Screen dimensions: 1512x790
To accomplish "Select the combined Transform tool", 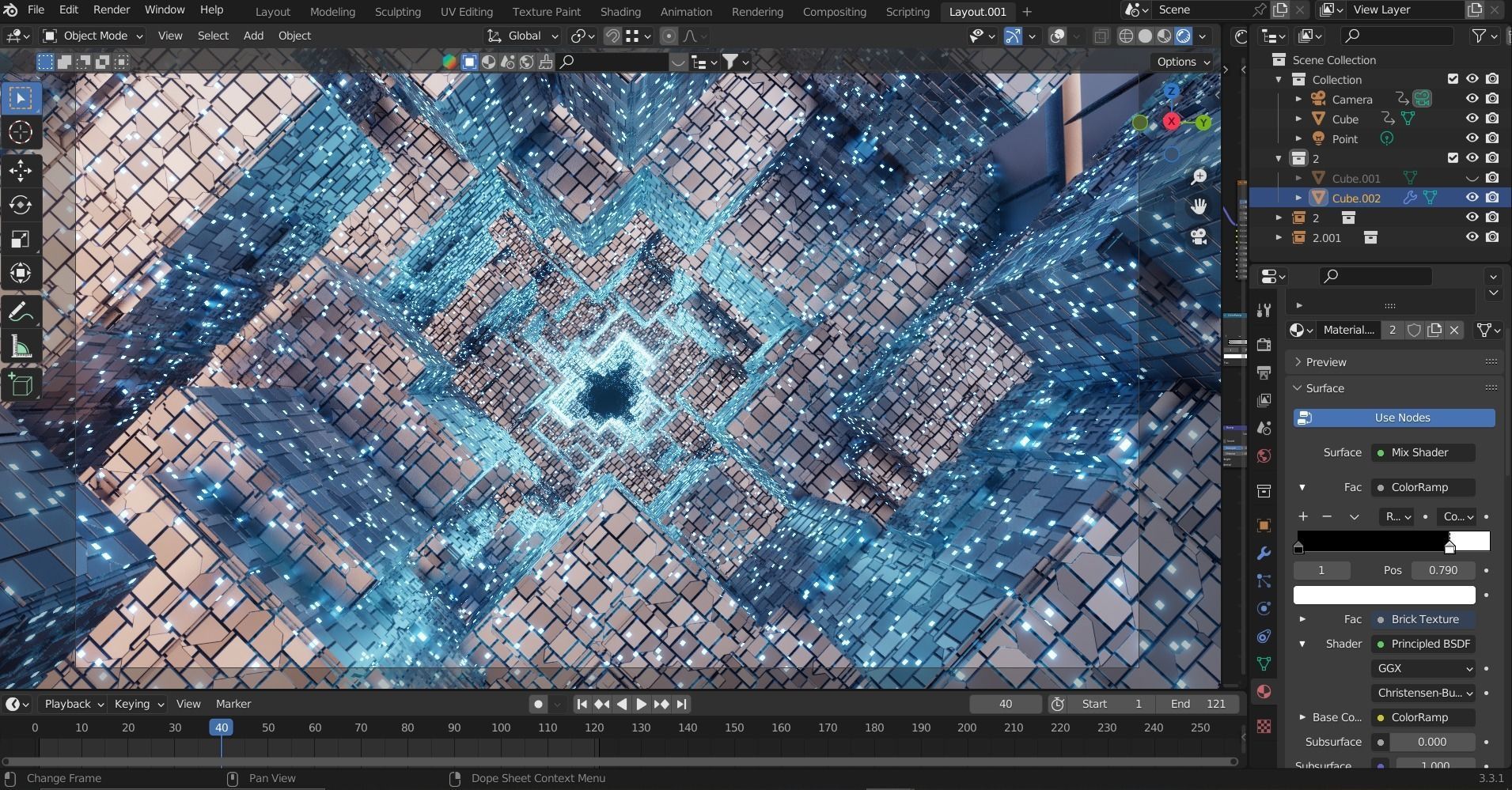I will click(21, 273).
